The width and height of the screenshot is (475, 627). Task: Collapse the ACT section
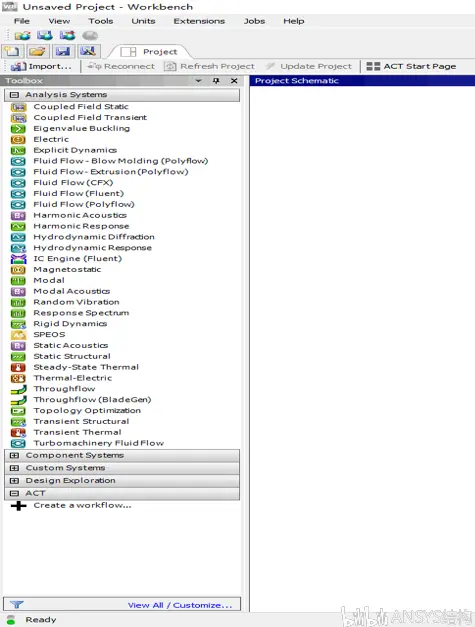coord(14,493)
